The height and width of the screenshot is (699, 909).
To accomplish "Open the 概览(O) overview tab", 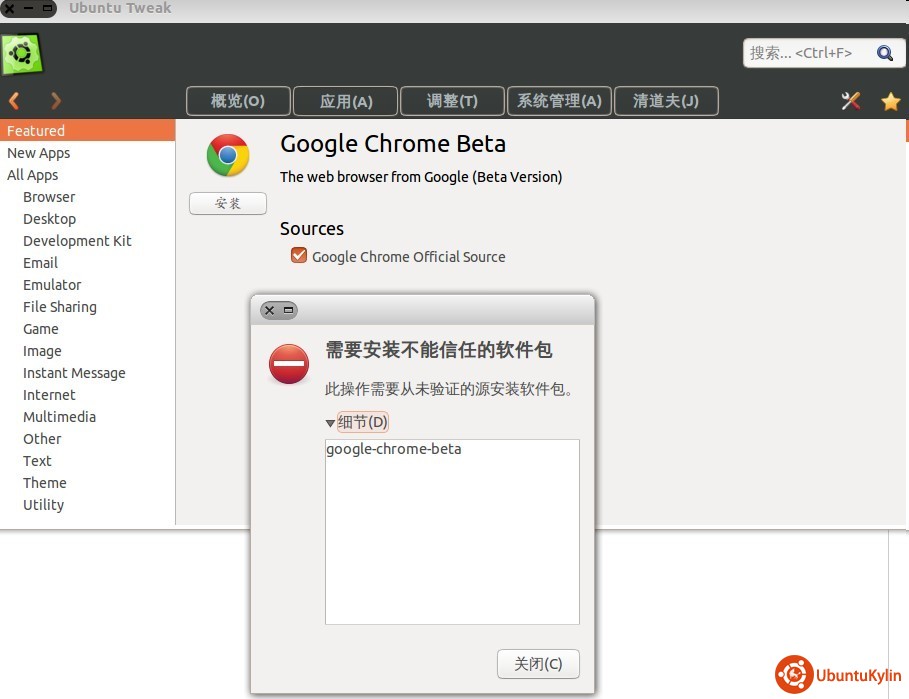I will coord(238,101).
